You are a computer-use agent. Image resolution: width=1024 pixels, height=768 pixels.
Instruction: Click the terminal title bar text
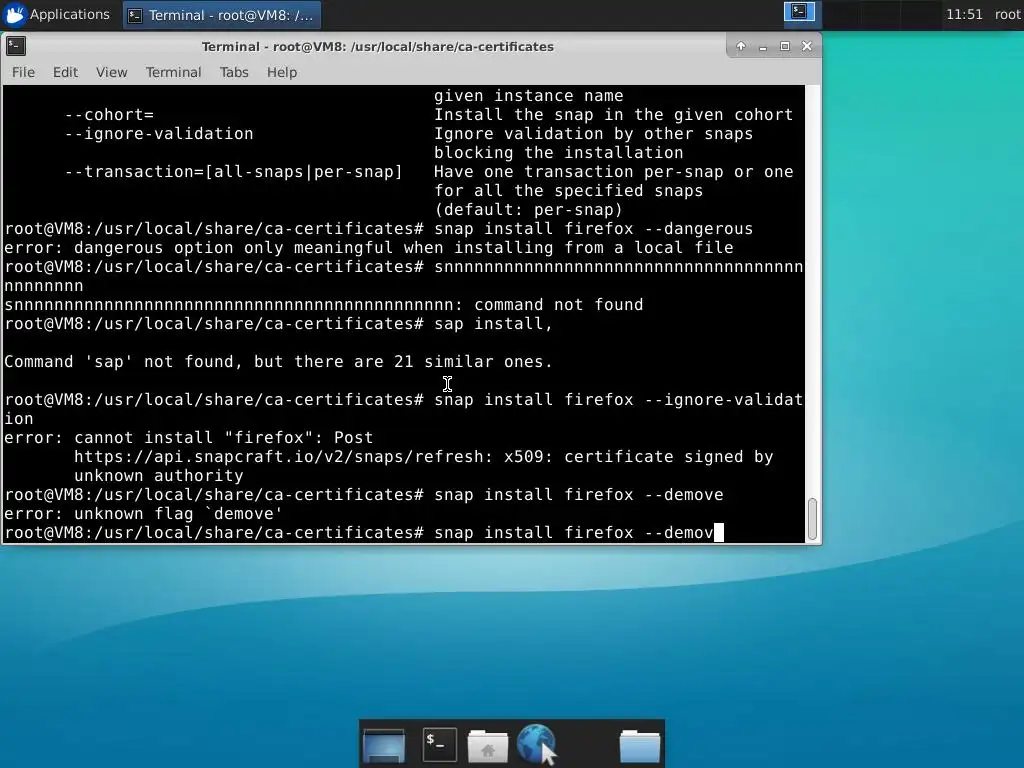[377, 46]
